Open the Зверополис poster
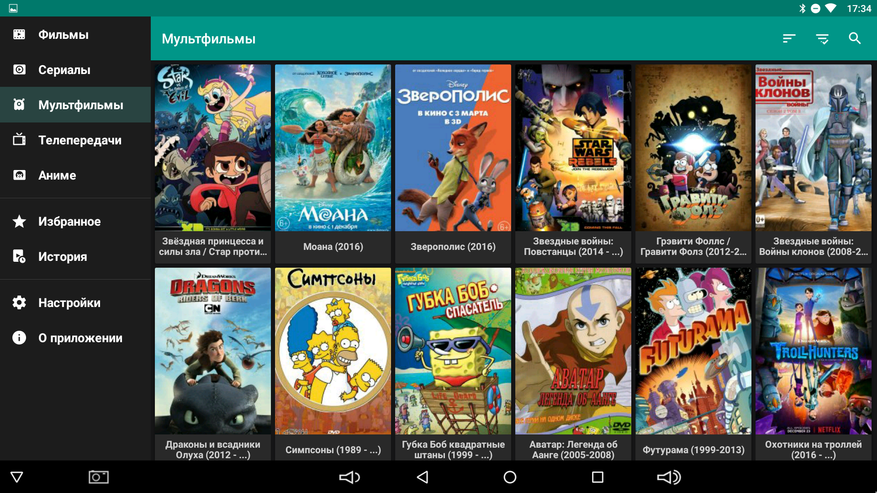877x493 pixels. point(453,148)
